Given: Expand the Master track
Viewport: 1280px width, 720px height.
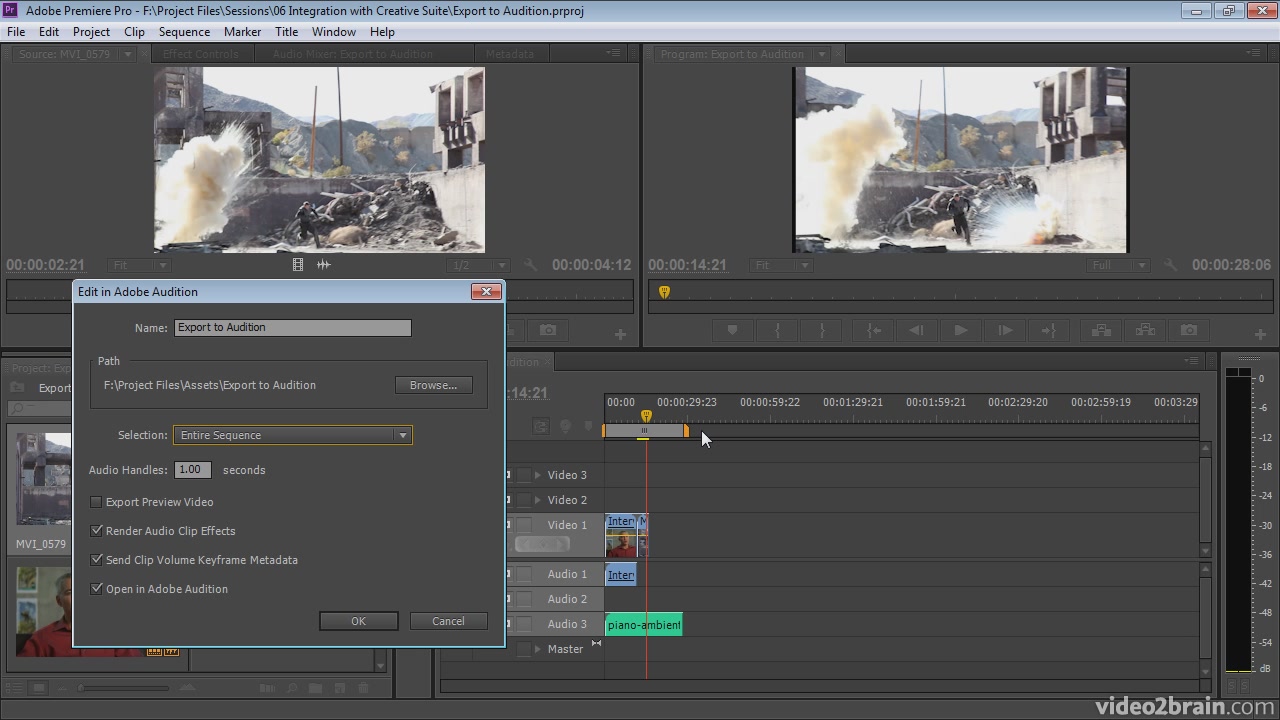Looking at the screenshot, I should click(x=538, y=649).
